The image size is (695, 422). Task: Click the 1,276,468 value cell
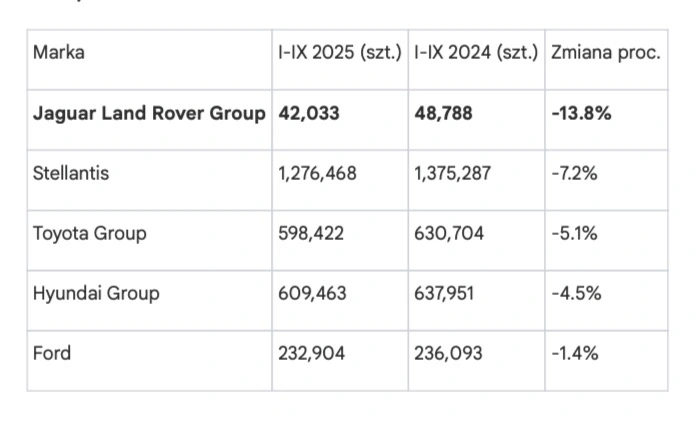pyautogui.click(x=317, y=173)
